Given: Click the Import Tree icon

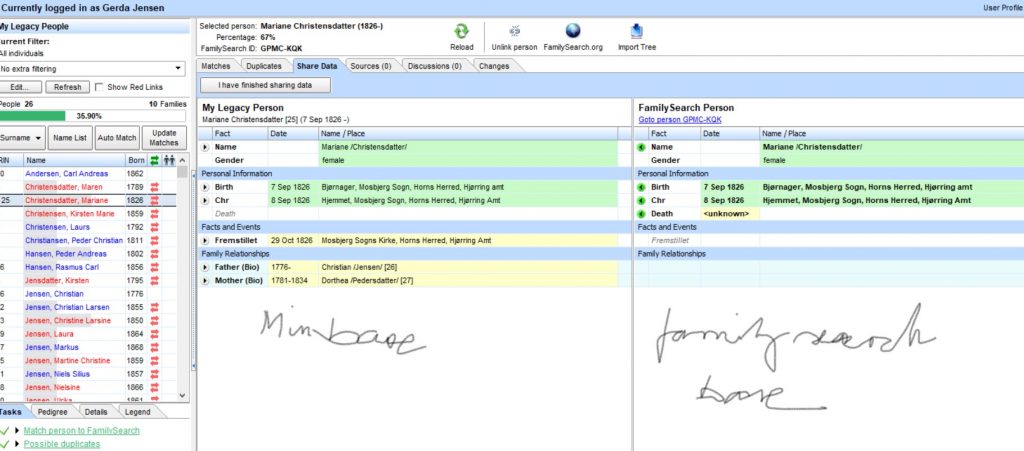Looking at the screenshot, I should pos(637,31).
